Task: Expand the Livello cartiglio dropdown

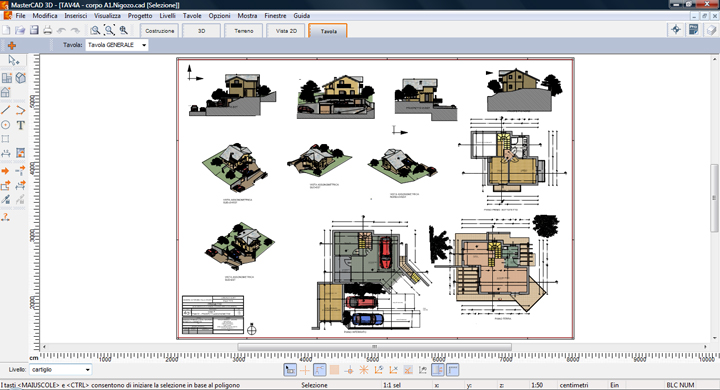Action: [x=61, y=369]
